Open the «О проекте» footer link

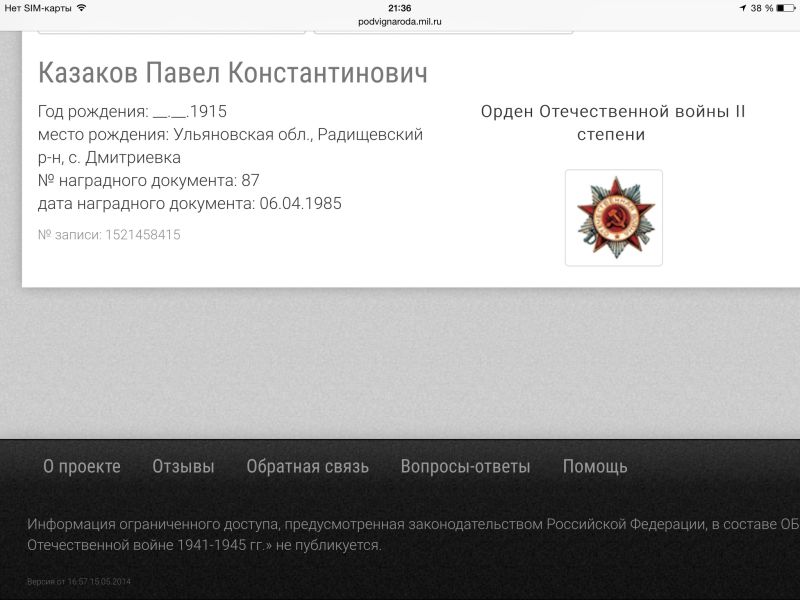click(x=81, y=466)
